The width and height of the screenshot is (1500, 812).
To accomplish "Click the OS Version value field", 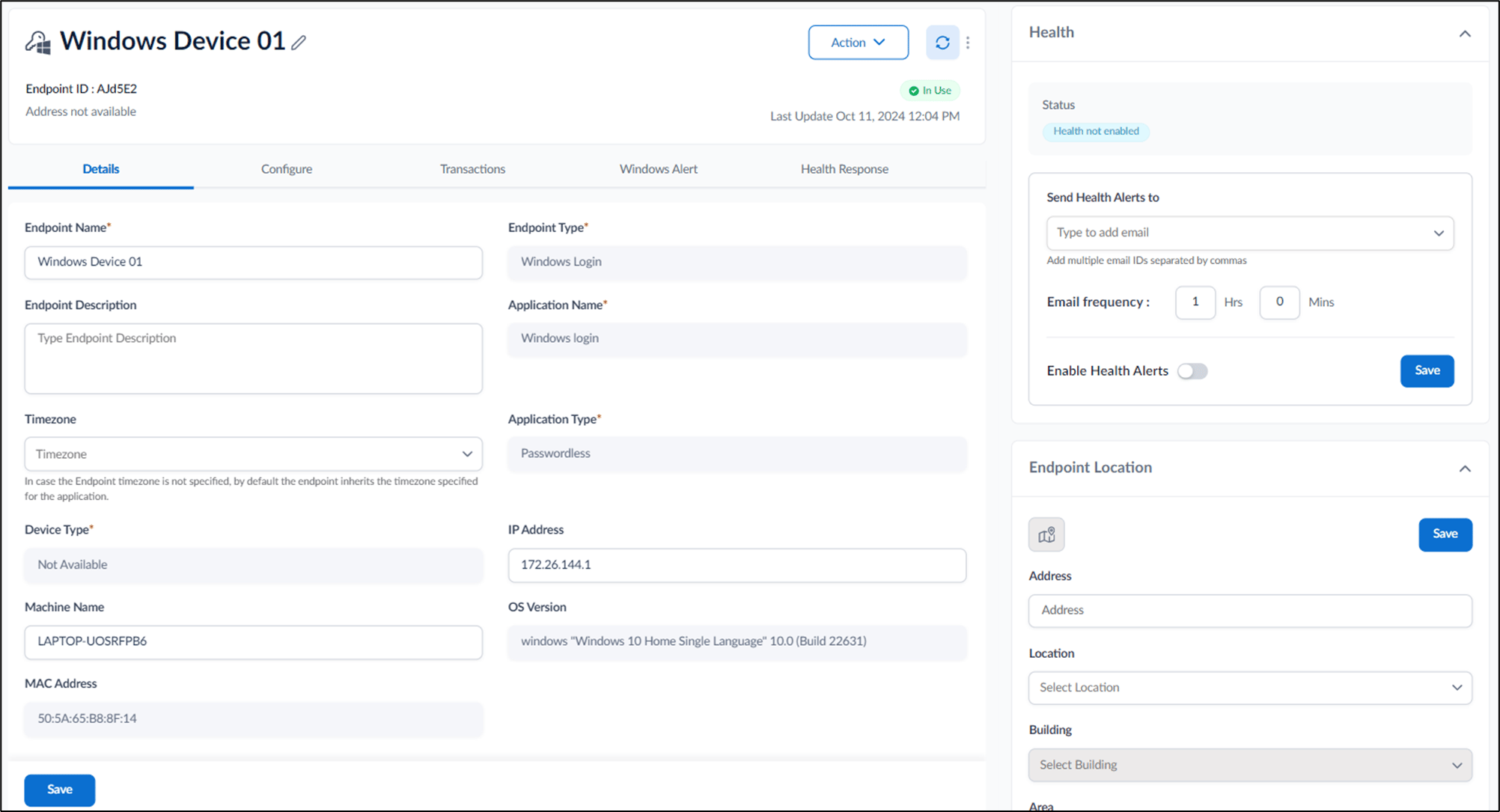I will (737, 642).
